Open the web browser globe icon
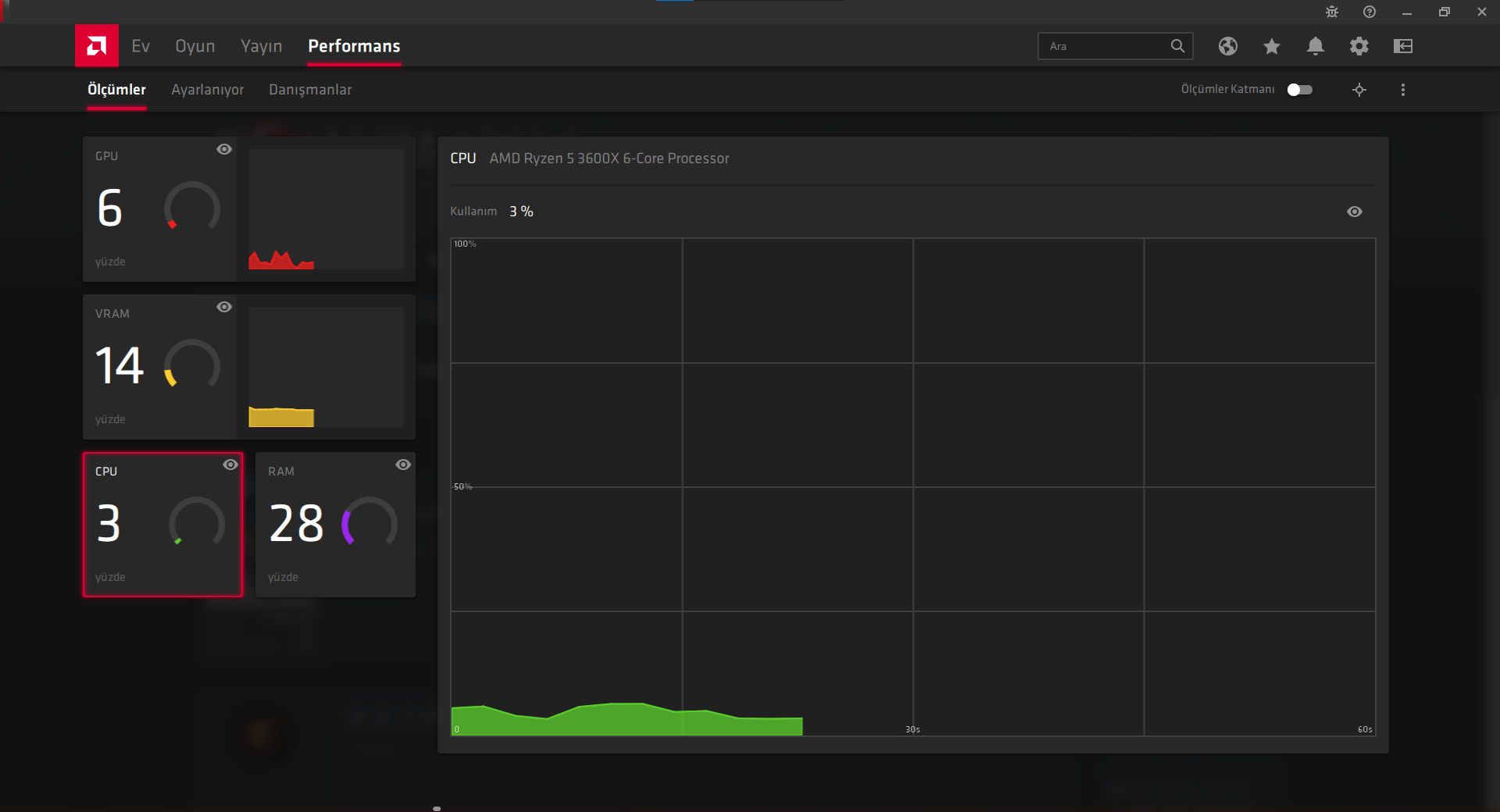Screen dimensions: 1500x812 1228,46
